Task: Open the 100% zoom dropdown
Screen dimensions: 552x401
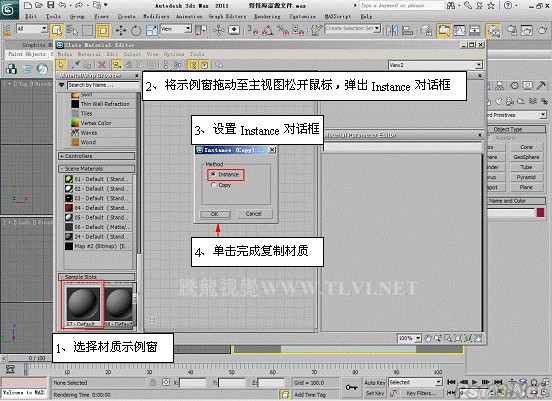Action: tap(409, 338)
